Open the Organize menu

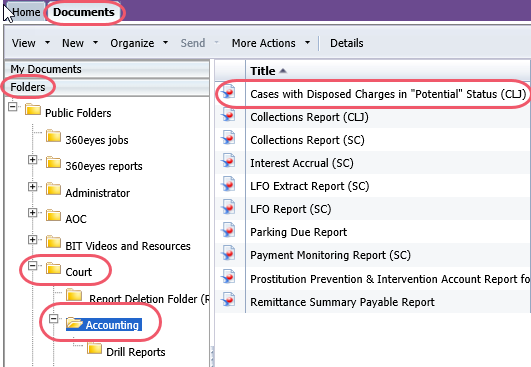pyautogui.click(x=132, y=43)
